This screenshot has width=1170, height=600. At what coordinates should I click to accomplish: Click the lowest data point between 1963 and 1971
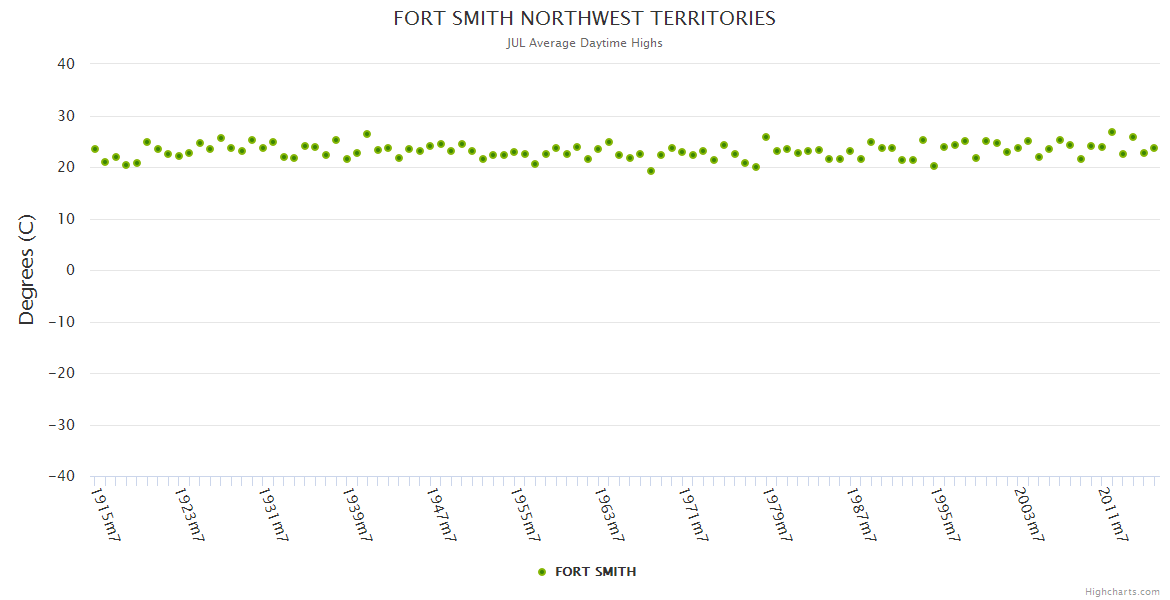[x=651, y=171]
